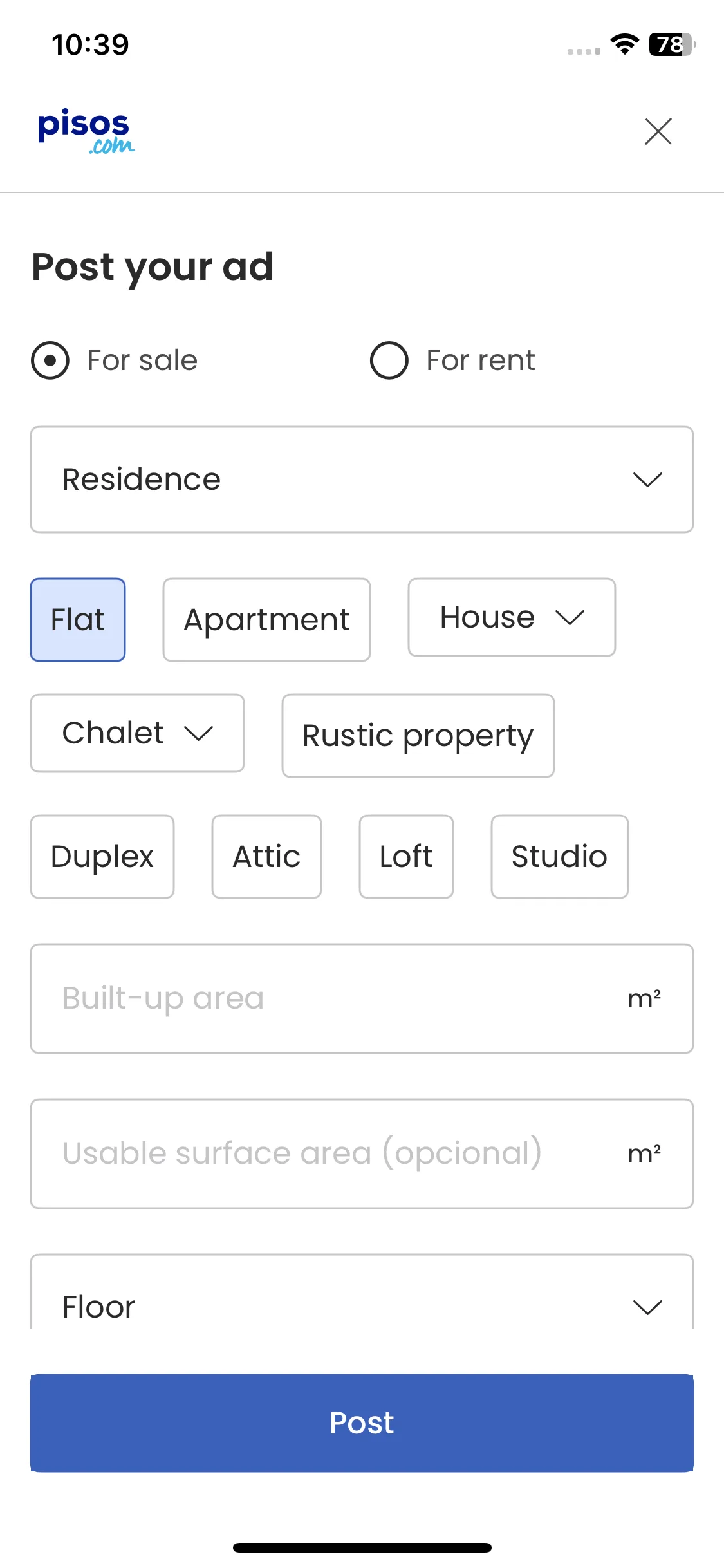724x1568 pixels.
Task: Choose the Flat property chip
Action: (x=78, y=620)
